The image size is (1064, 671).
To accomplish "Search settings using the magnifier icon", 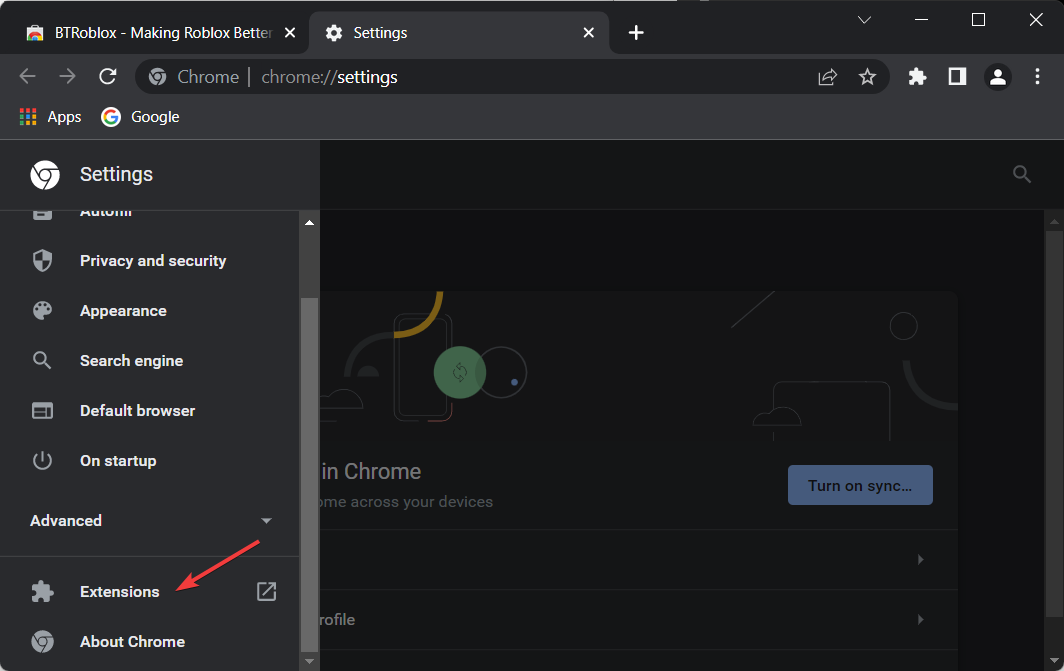I will [x=1021, y=174].
